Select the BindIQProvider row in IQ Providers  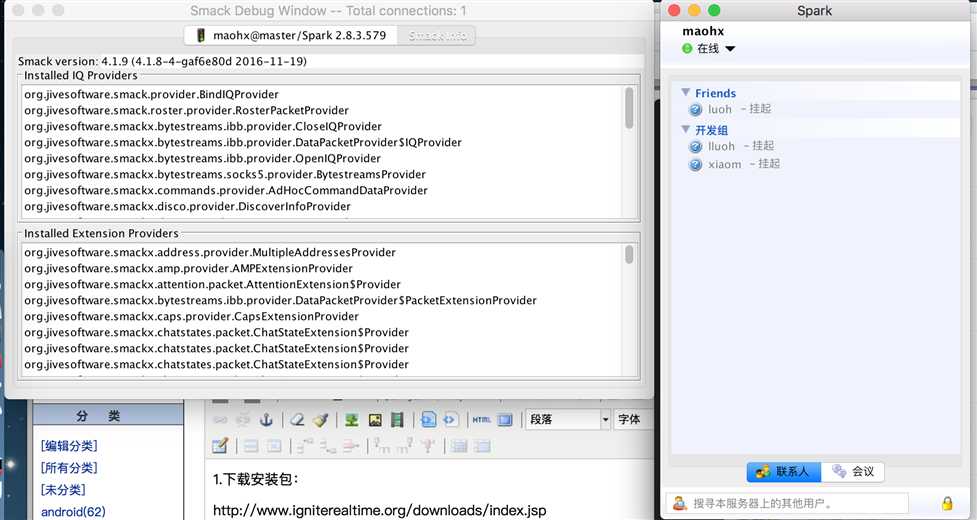click(x=322, y=95)
